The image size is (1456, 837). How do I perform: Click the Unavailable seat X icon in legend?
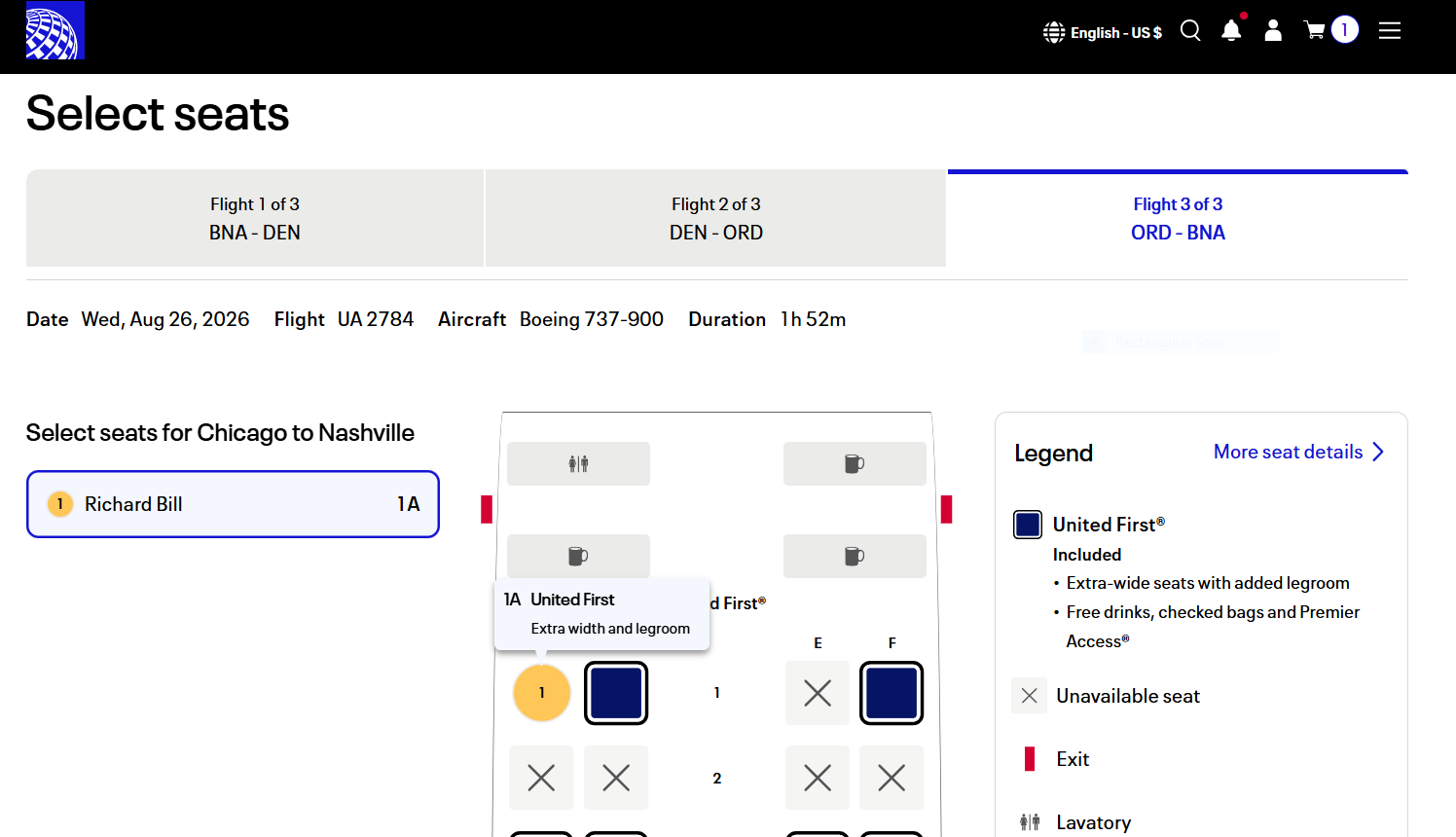(1030, 696)
